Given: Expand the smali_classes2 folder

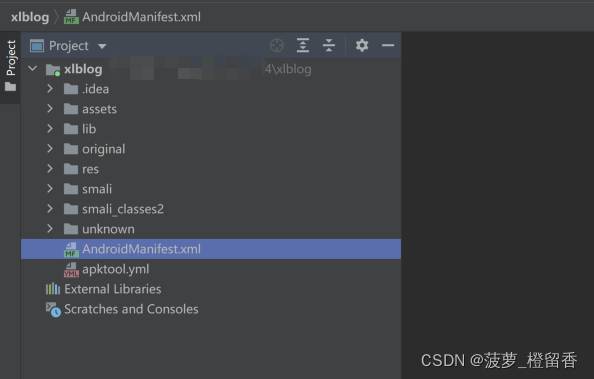Looking at the screenshot, I should coord(50,209).
